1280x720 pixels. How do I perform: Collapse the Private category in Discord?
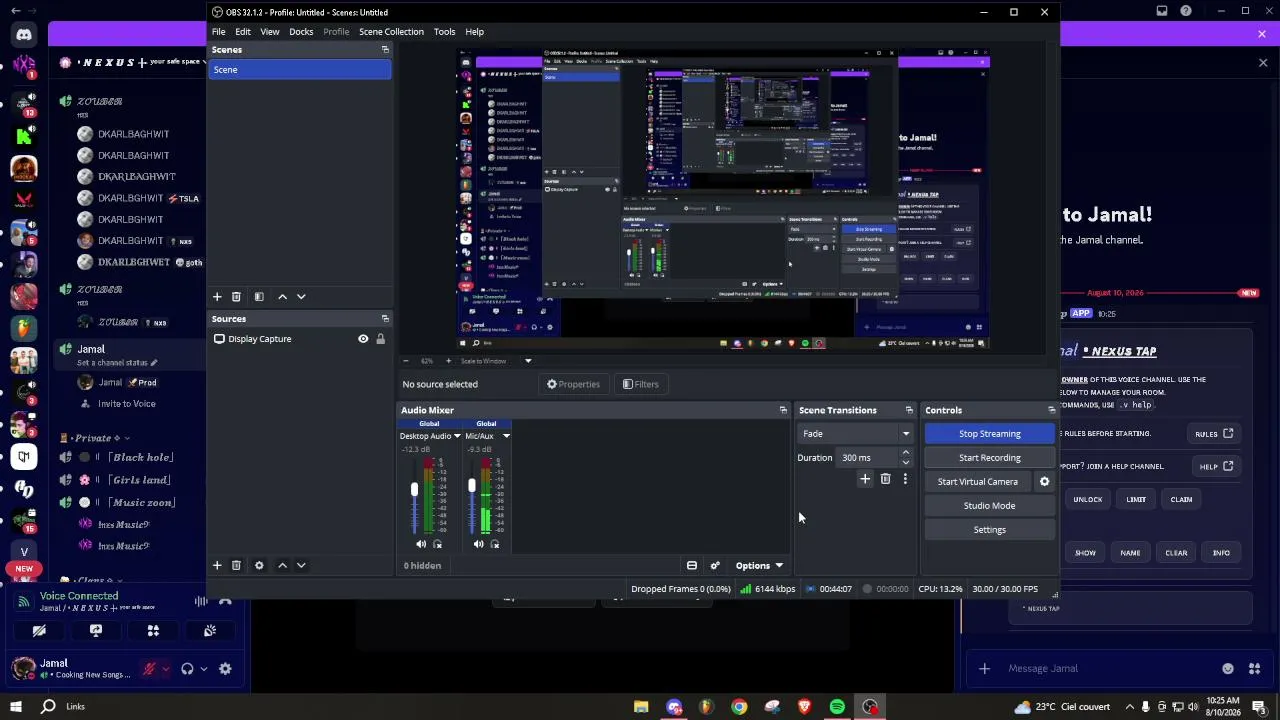(96, 438)
